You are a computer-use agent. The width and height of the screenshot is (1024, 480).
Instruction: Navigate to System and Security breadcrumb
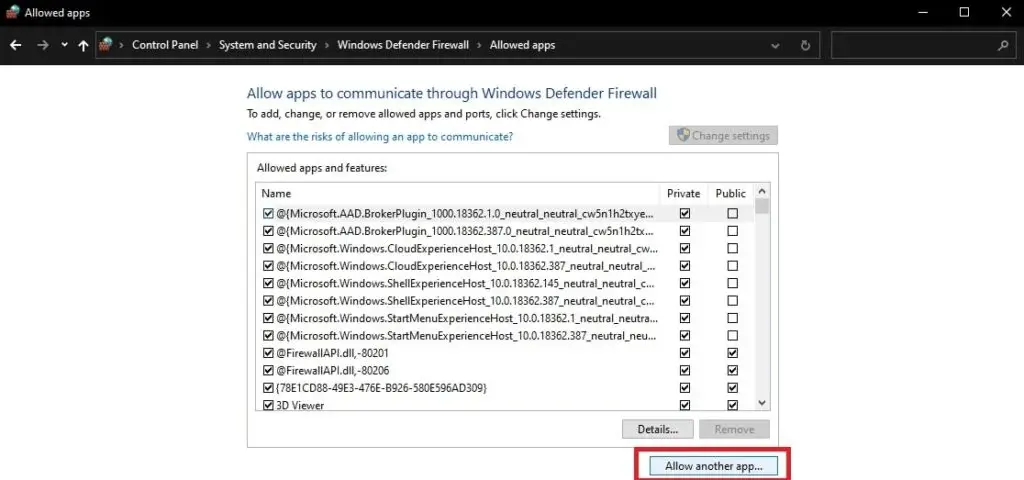click(267, 45)
